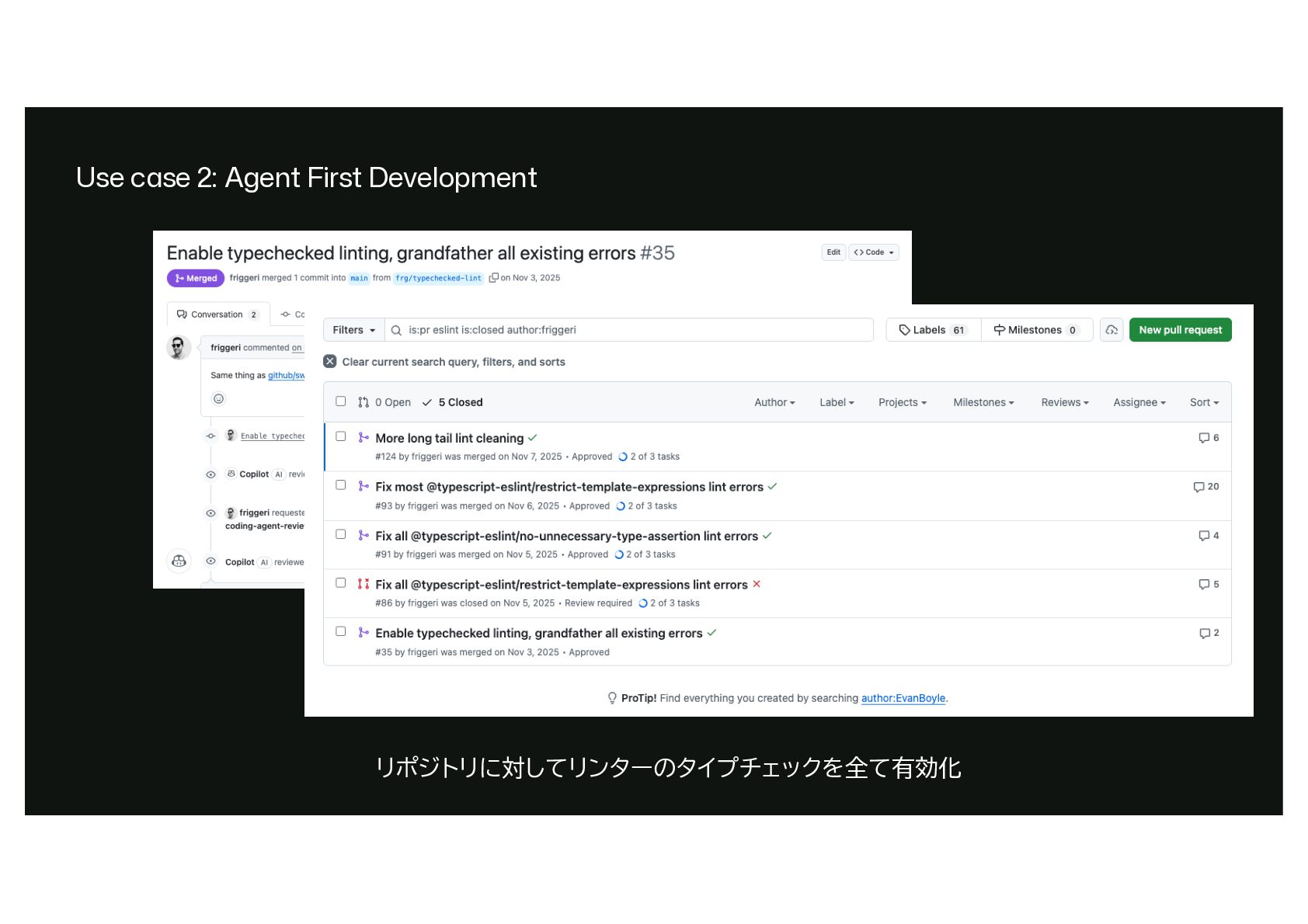Image resolution: width=1308 pixels, height=924 pixels.
Task: Open comments icon showing 5 comments
Action: (x=1204, y=584)
